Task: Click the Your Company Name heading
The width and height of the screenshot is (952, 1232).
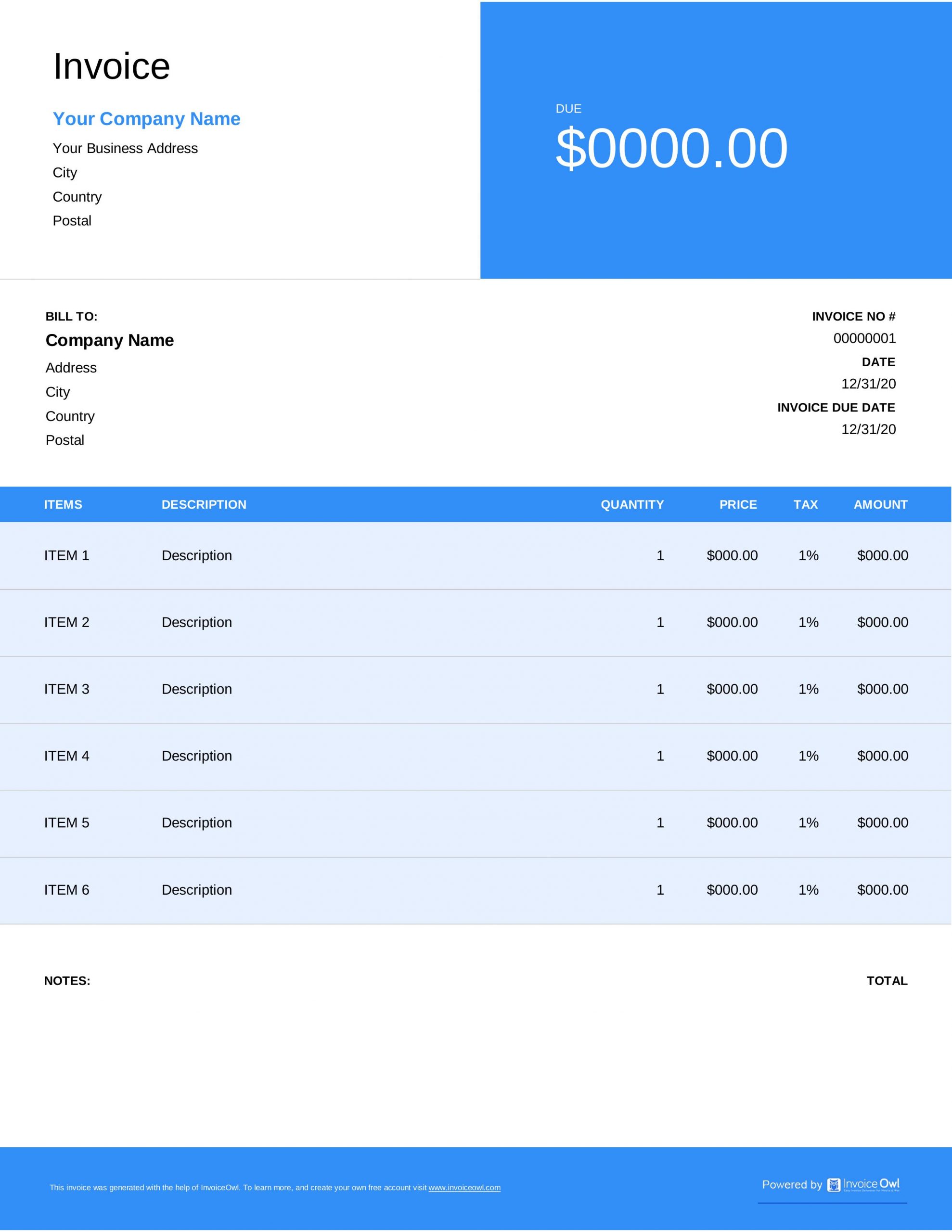Action: pos(146,118)
